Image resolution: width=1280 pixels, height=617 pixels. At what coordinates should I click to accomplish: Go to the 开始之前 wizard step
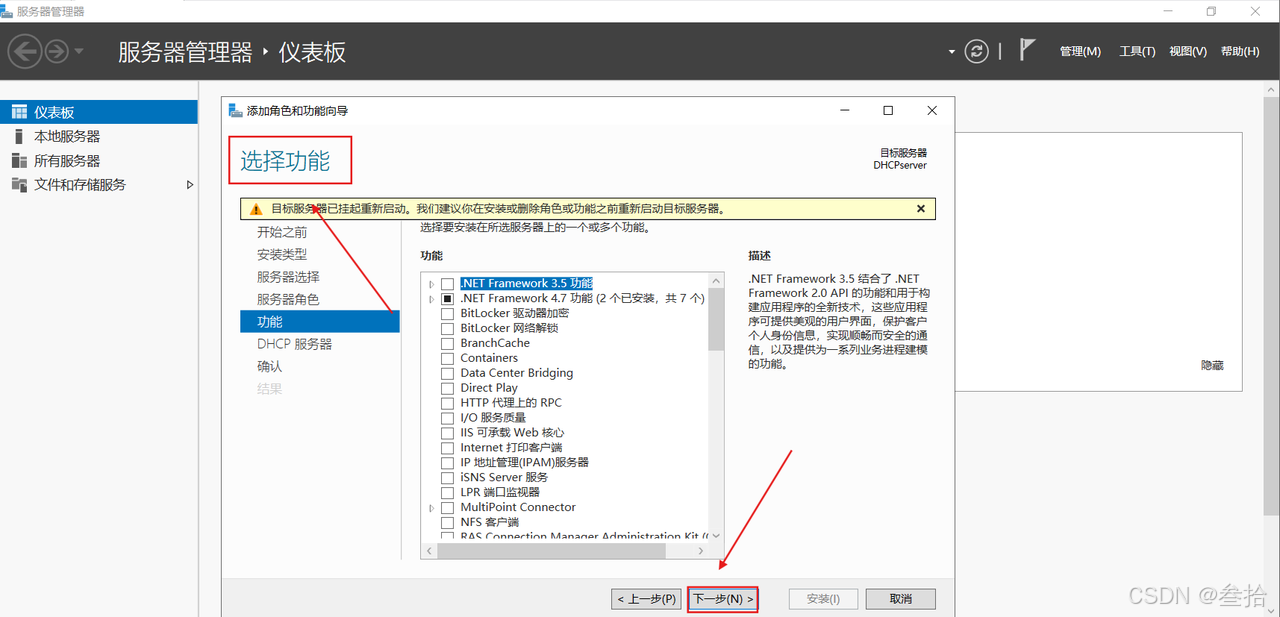(282, 232)
